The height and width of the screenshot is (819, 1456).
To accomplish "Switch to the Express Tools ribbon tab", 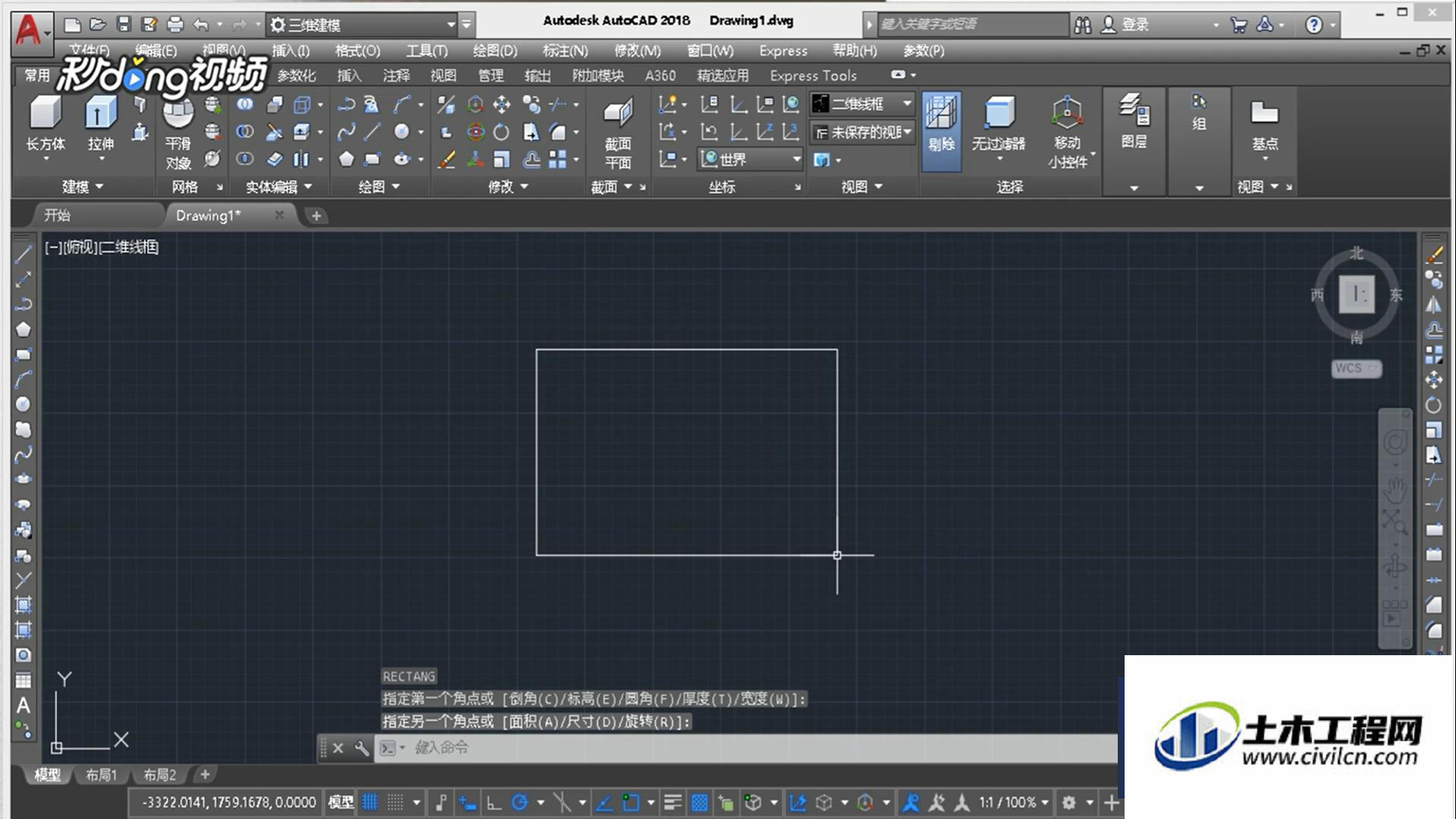I will 813,76.
